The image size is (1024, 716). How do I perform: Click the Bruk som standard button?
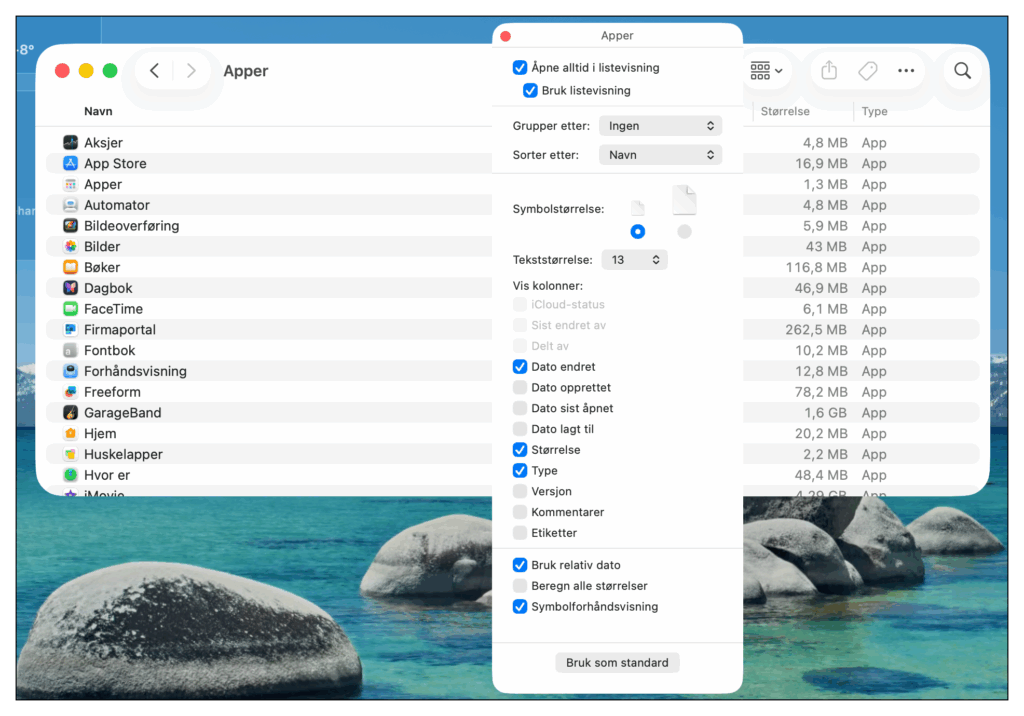617,662
